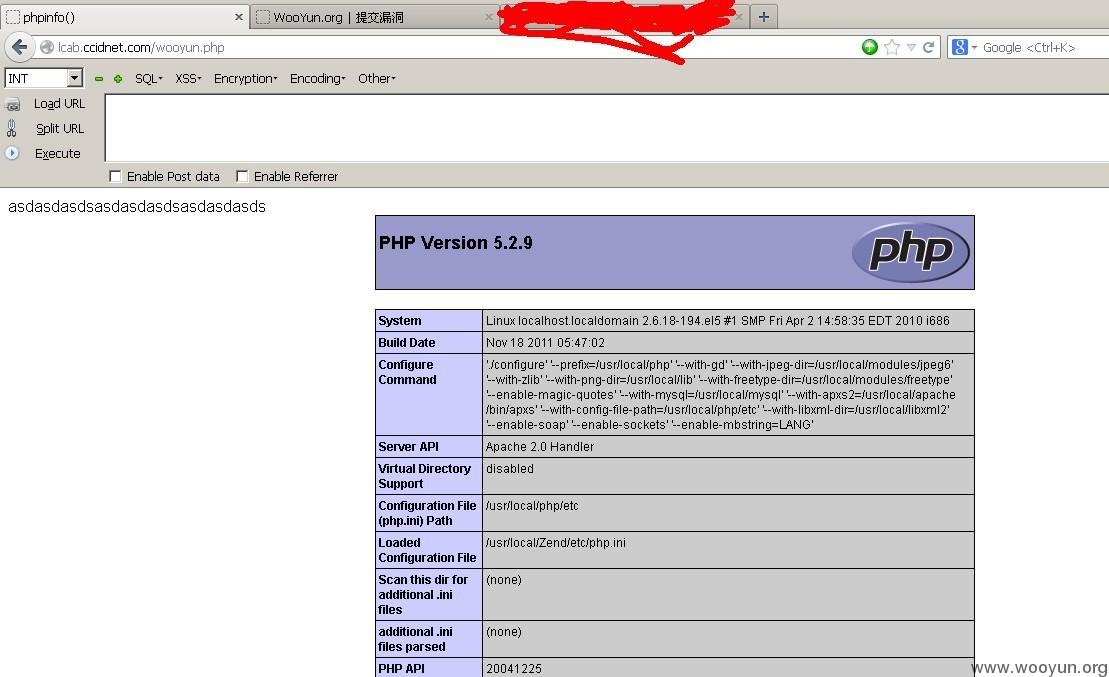This screenshot has width=1109, height=677.
Task: Reload the page with the refresh icon
Action: coord(929,47)
